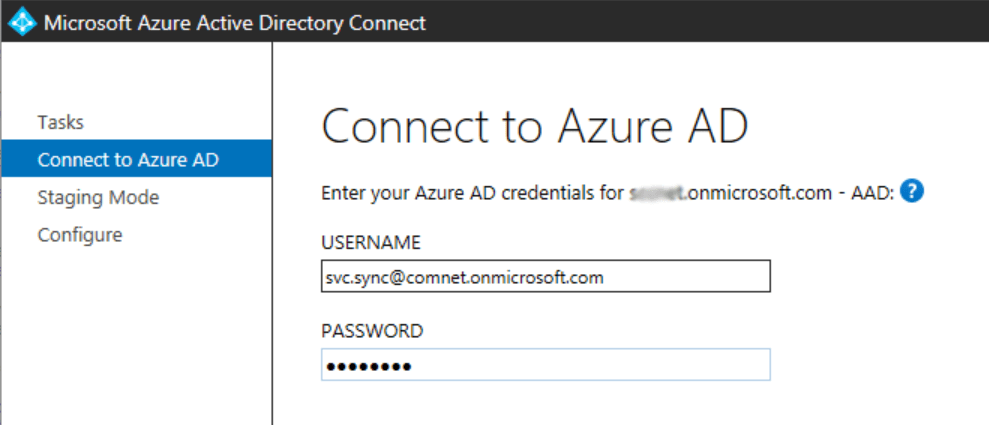989x425 pixels.
Task: Click the Azure AD Connect logo icon
Action: coord(22,22)
